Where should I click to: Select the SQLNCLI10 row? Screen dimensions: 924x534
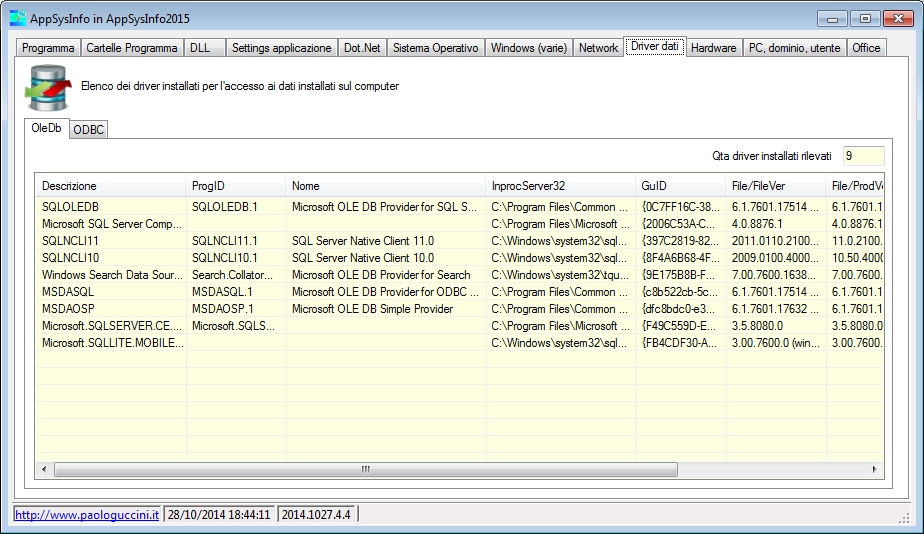tap(460, 258)
